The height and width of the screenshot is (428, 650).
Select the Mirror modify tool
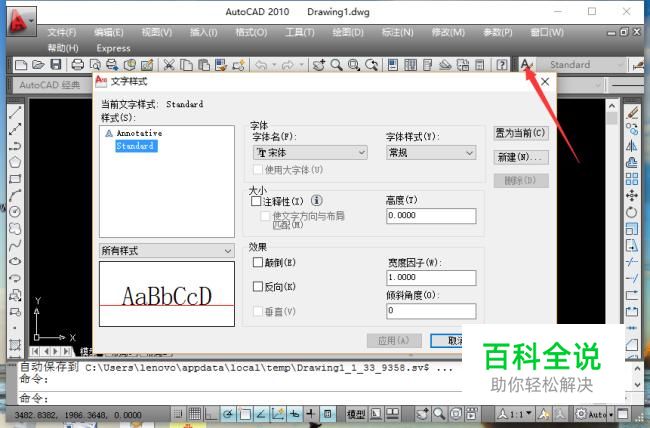coord(632,146)
